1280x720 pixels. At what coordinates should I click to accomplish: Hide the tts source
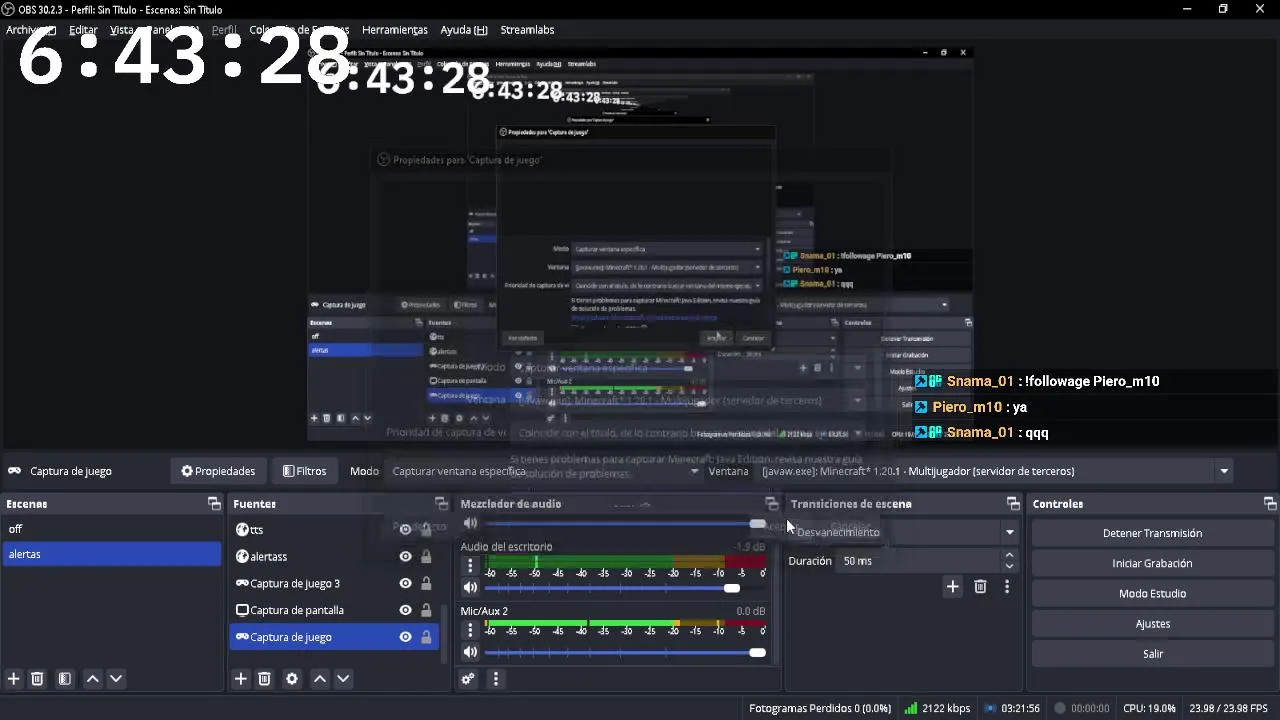pos(405,530)
